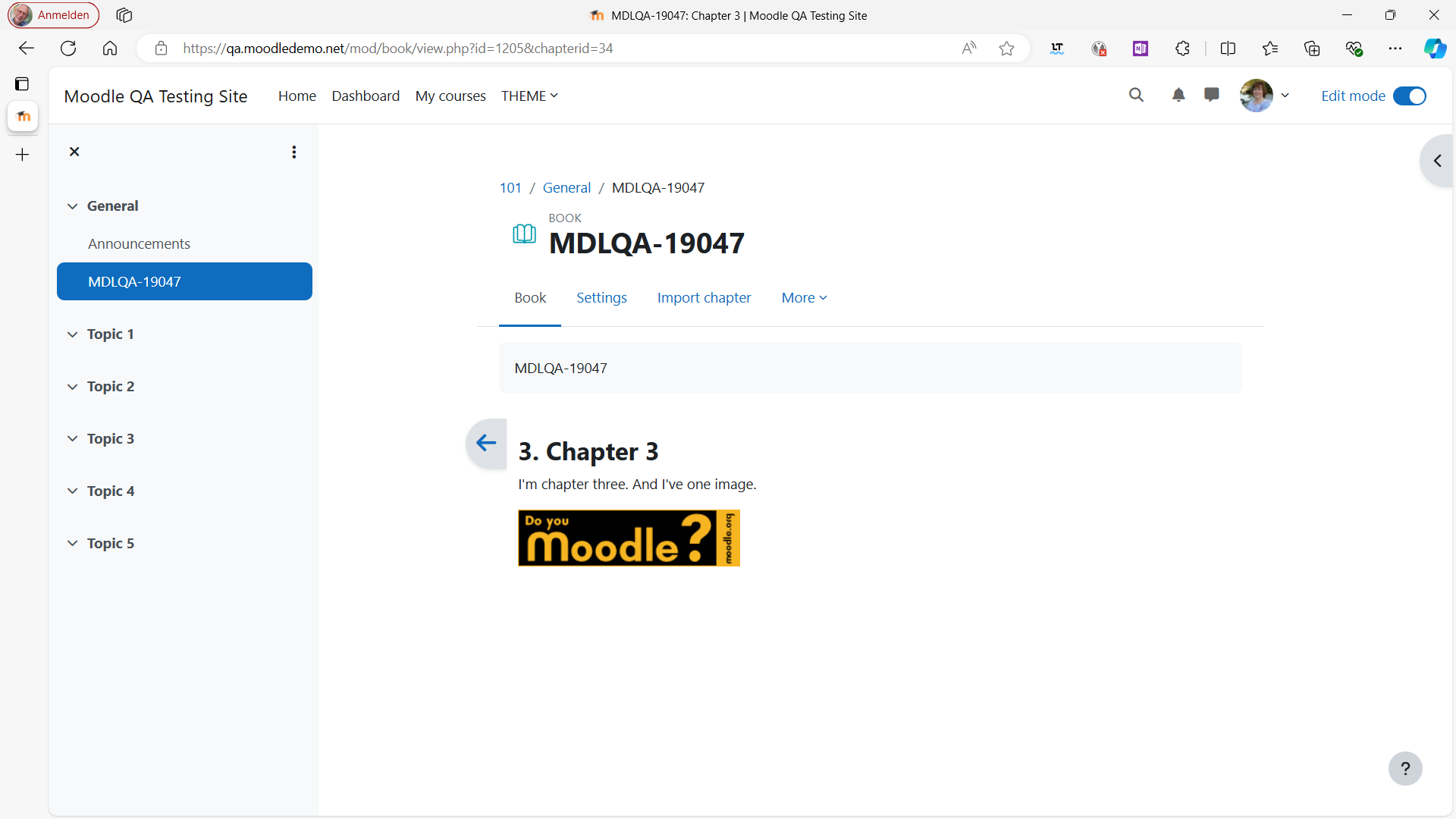Open browser Collections
This screenshot has width=1456, height=819.
[x=1312, y=49]
